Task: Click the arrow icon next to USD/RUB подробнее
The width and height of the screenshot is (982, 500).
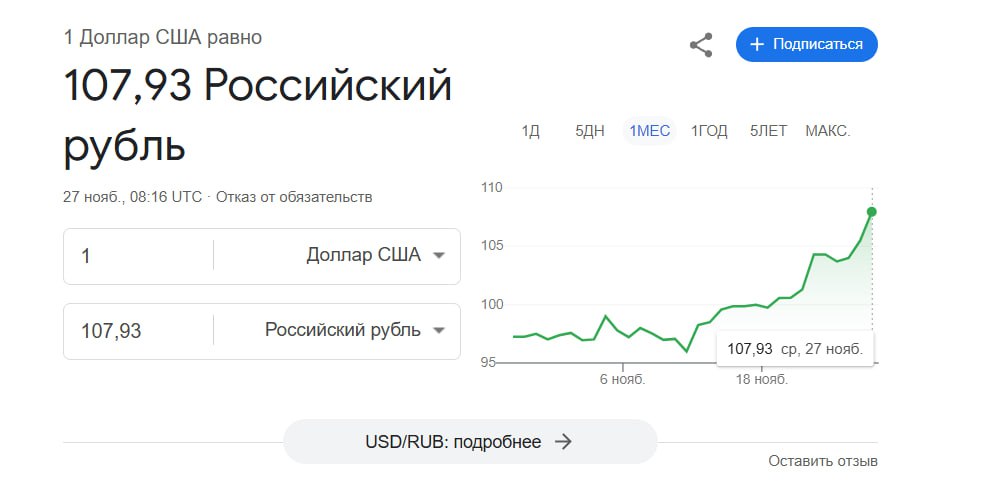Action: 563,442
